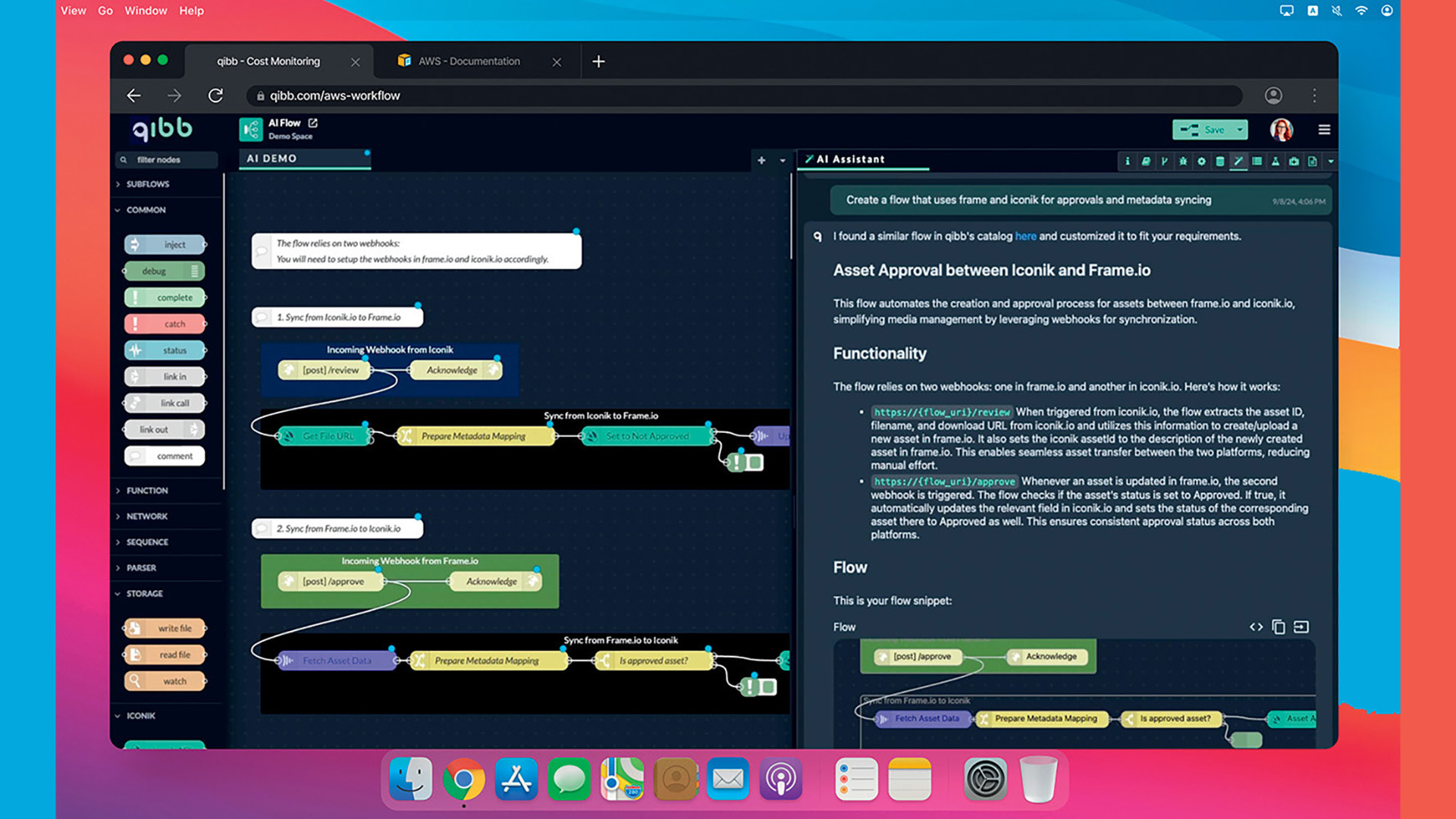Copy the flow snippet to clipboard
1456x819 pixels.
(x=1279, y=627)
